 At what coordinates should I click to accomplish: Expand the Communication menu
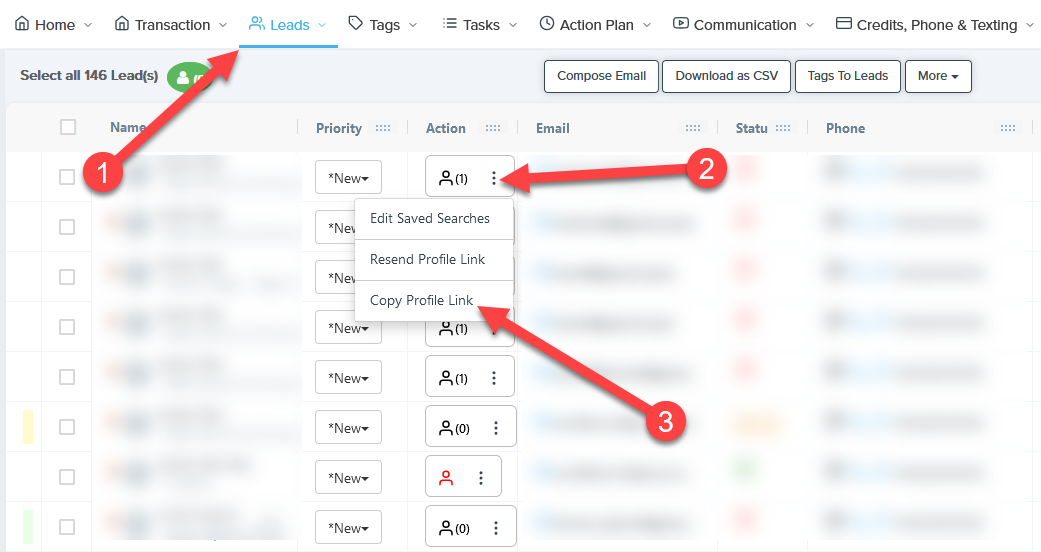point(744,25)
